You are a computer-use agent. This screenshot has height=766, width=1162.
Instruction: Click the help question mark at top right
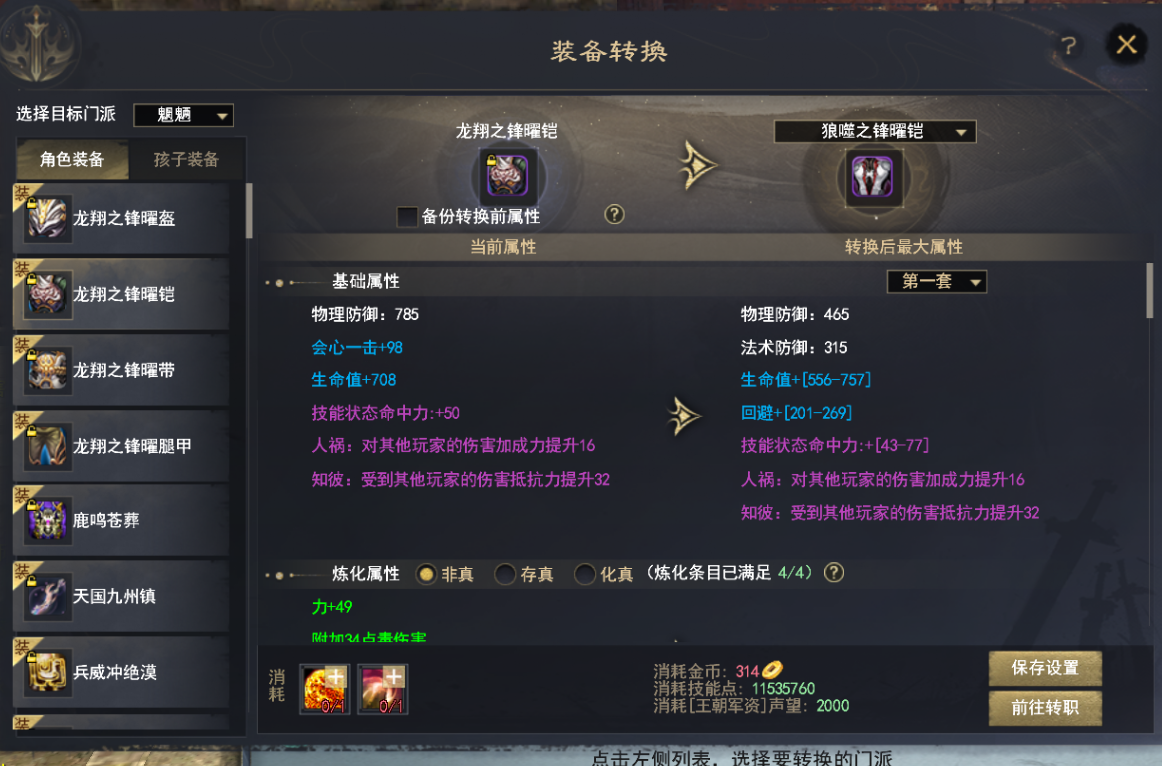(1069, 46)
